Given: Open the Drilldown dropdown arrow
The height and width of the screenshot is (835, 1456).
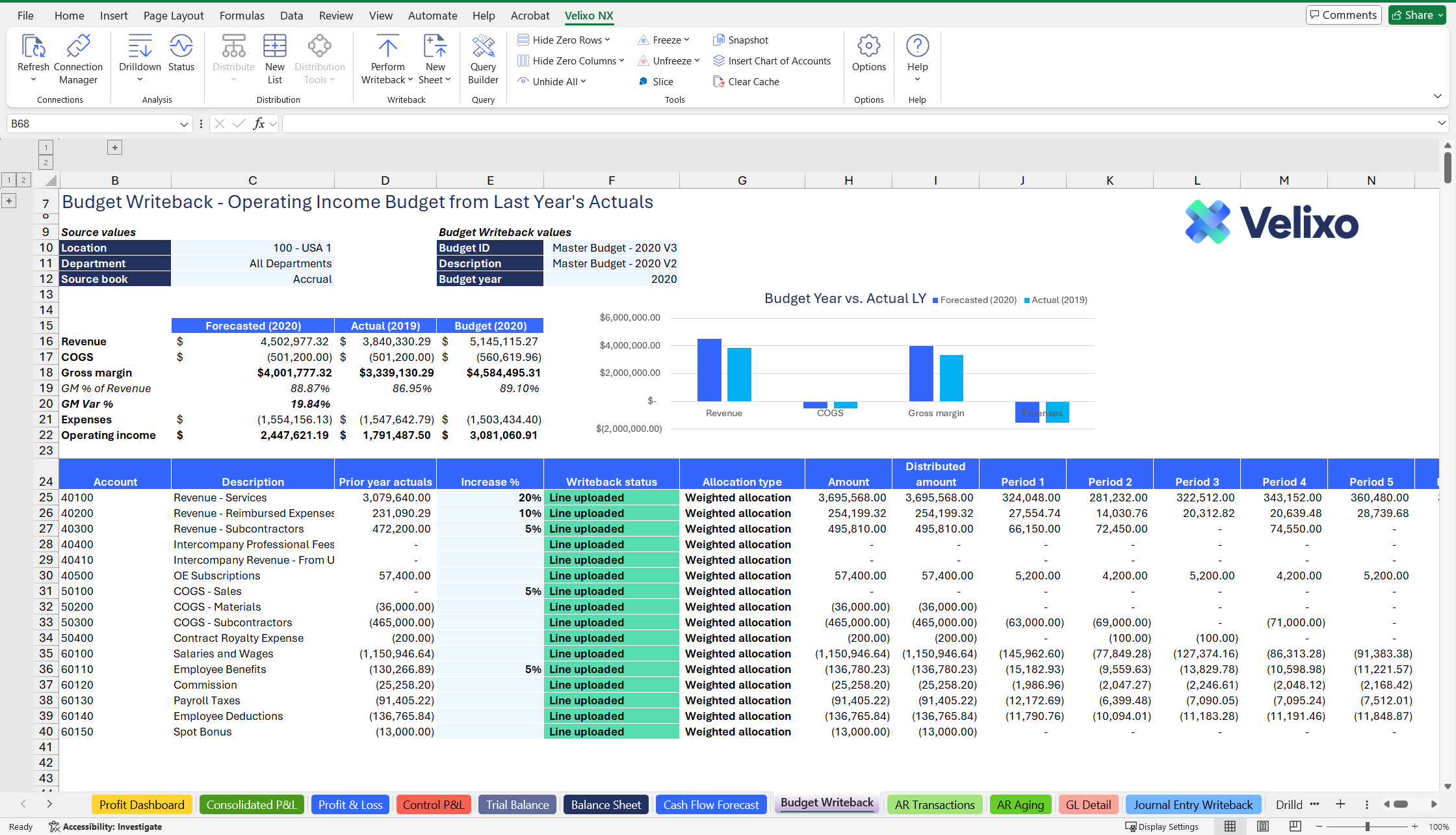Looking at the screenshot, I should (140, 79).
